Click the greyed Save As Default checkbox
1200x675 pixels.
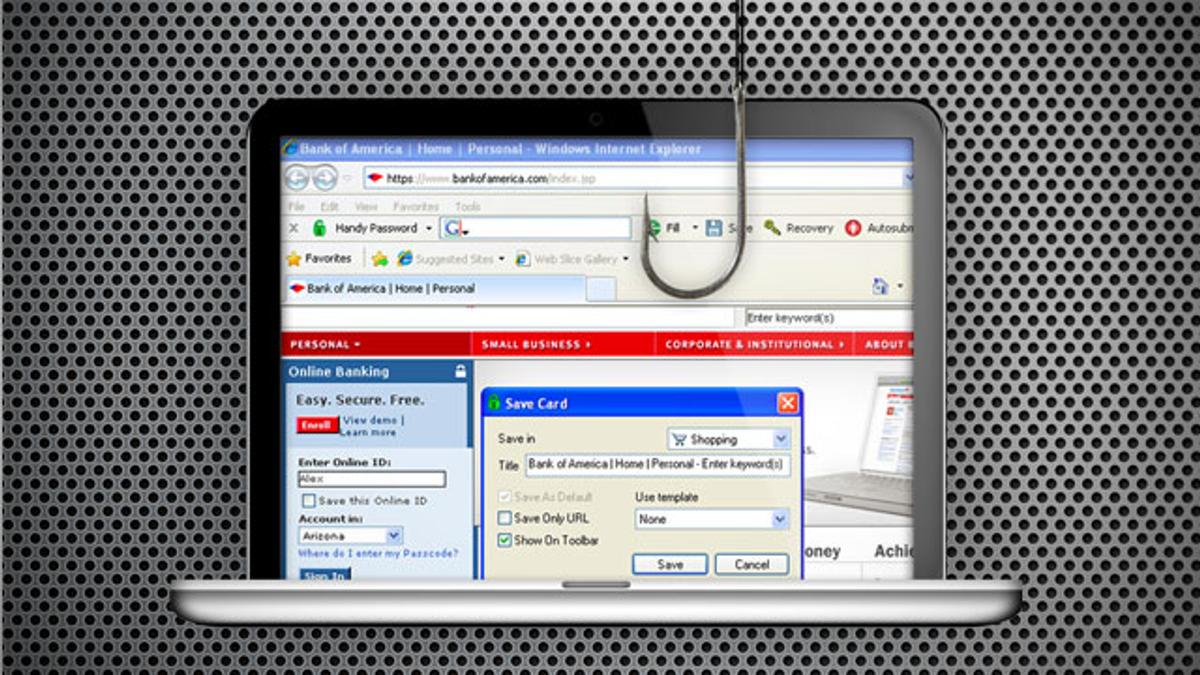[505, 497]
